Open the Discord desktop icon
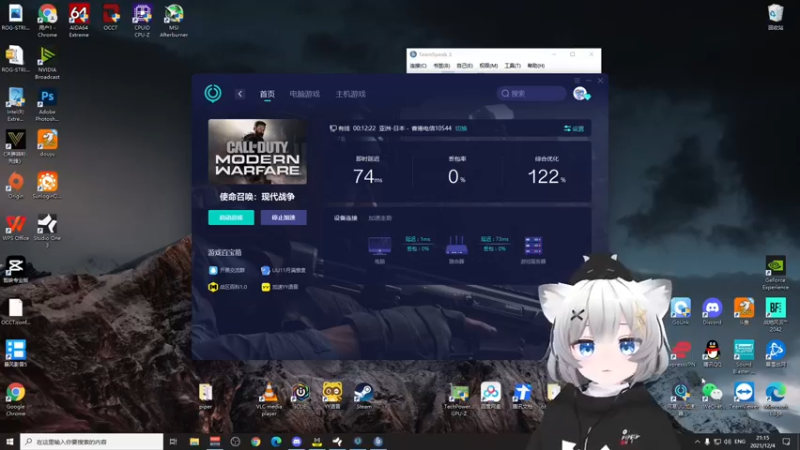Viewport: 800px width, 450px height. click(x=712, y=311)
